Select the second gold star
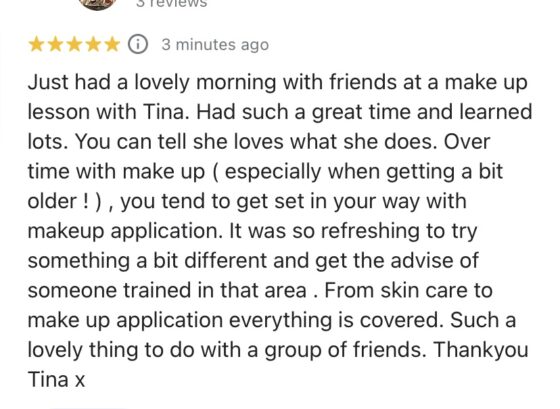Viewport: 560px width, 409px height. point(55,45)
